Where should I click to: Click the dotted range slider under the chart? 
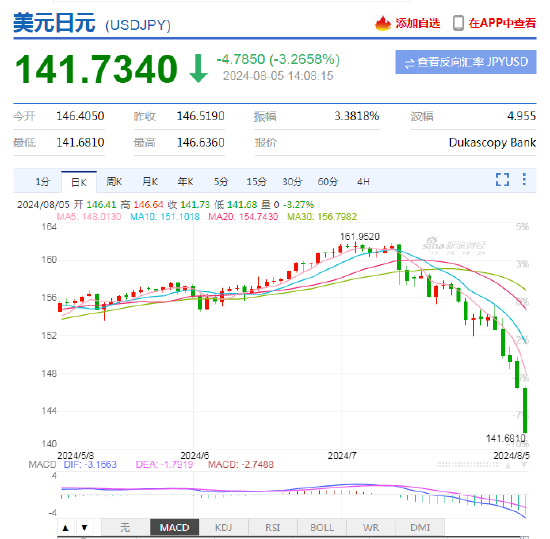tap(467, 465)
